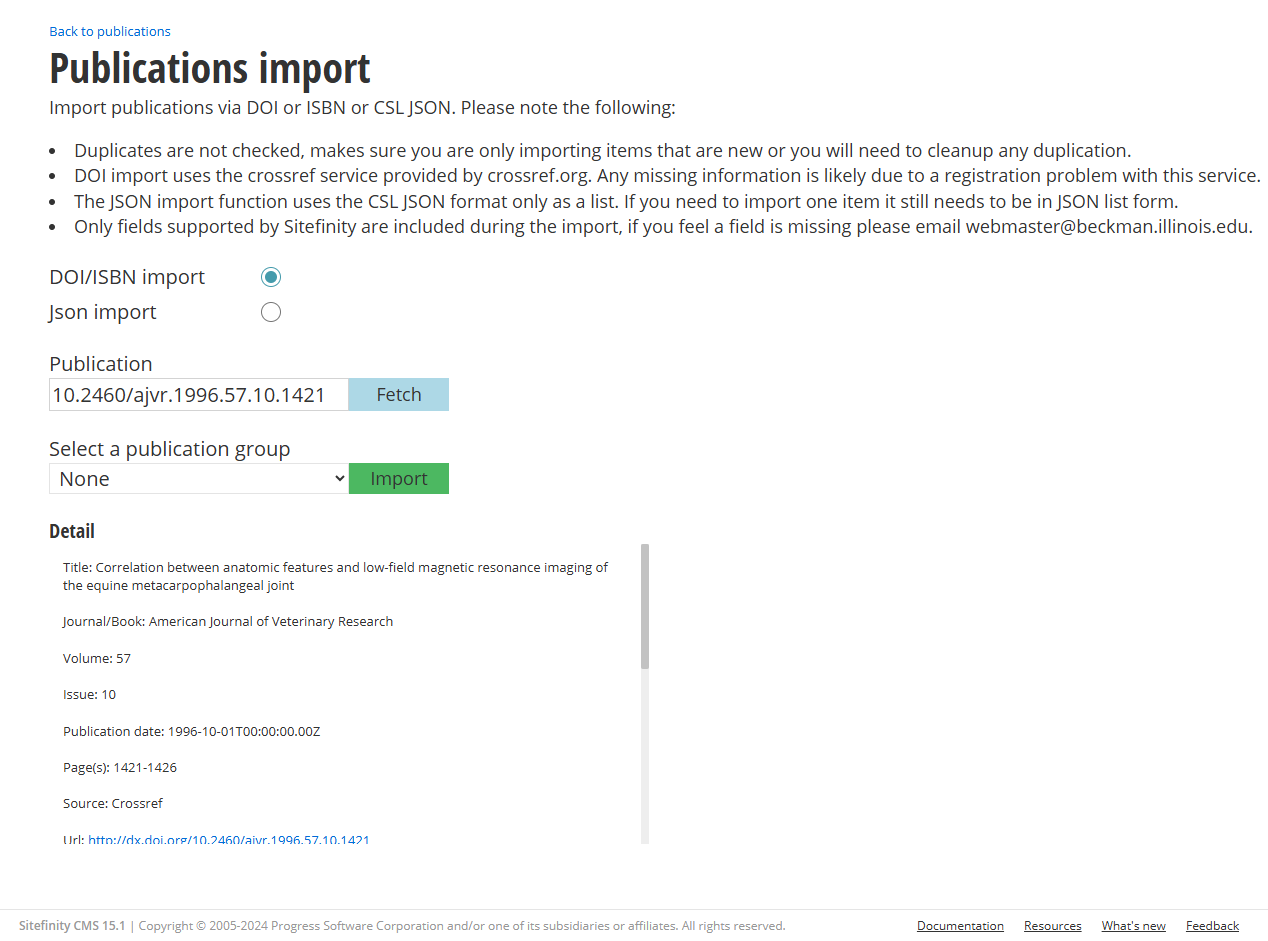Click the Publications import heading
Screen dimensions: 1268x941
pos(210,68)
